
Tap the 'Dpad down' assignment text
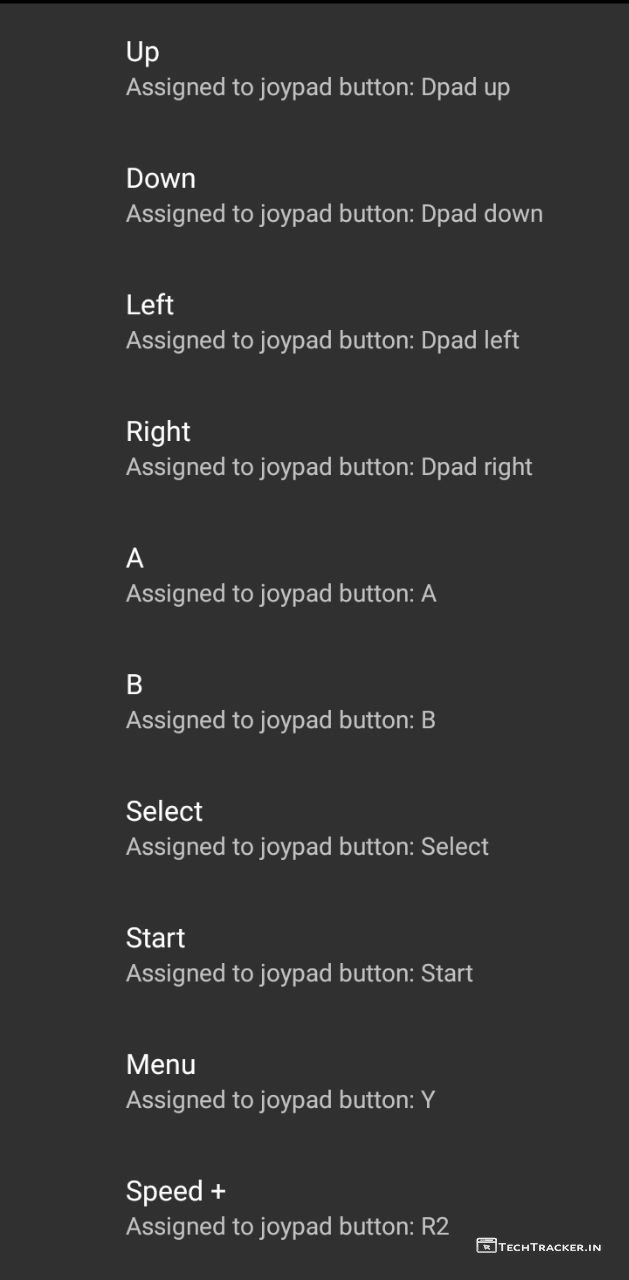tap(334, 214)
